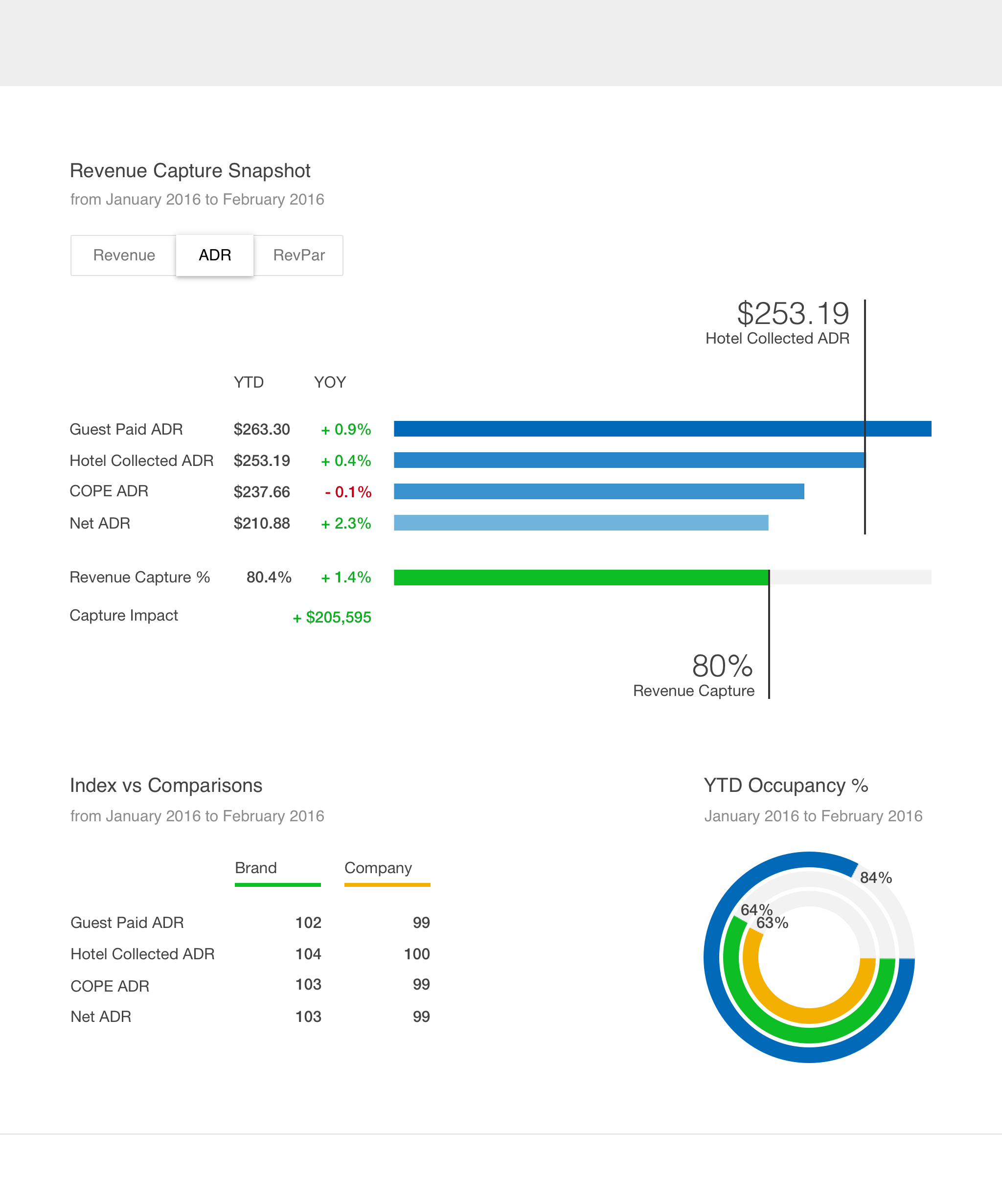Click the yellow Company underline swatch
Viewport: 1002px width, 1204px height.
pos(387,885)
